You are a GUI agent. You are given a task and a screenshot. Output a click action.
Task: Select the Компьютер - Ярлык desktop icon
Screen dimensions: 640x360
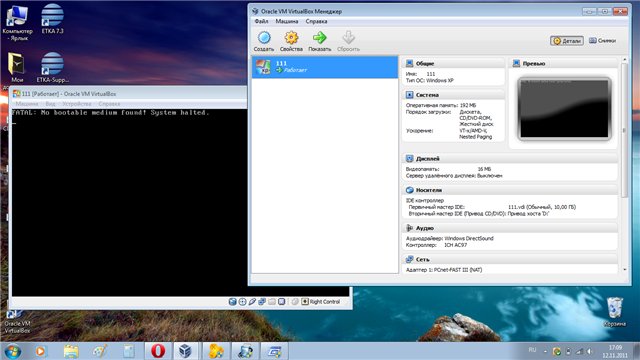coord(17,22)
